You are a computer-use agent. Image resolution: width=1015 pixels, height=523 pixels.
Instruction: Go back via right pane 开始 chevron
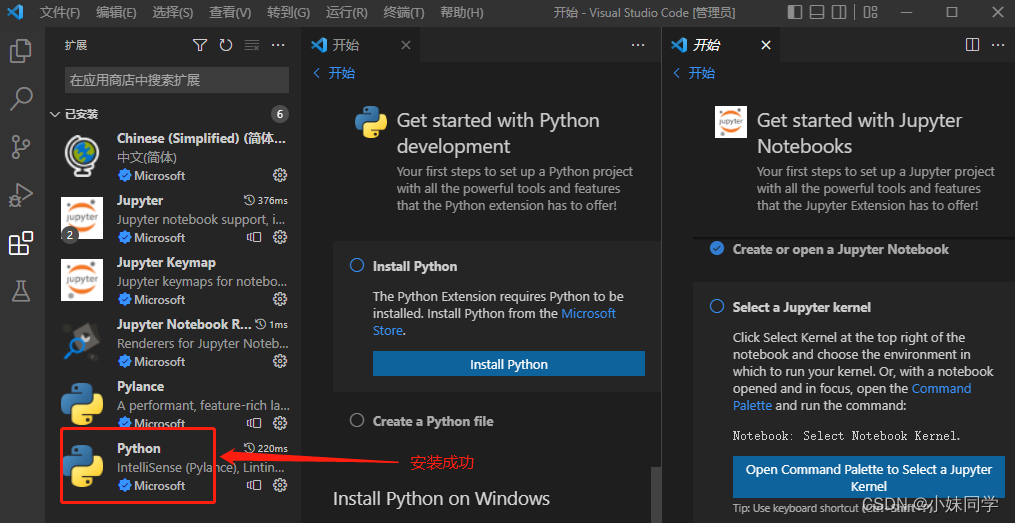pyautogui.click(x=676, y=73)
